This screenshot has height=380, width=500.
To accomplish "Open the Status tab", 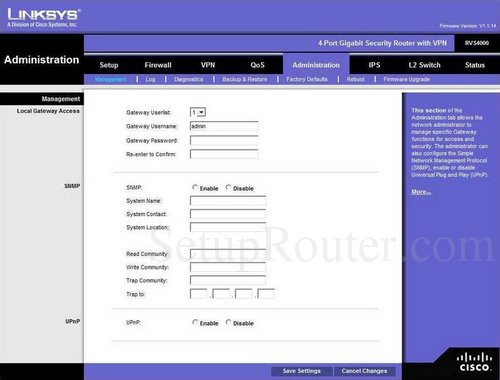I will (475, 65).
